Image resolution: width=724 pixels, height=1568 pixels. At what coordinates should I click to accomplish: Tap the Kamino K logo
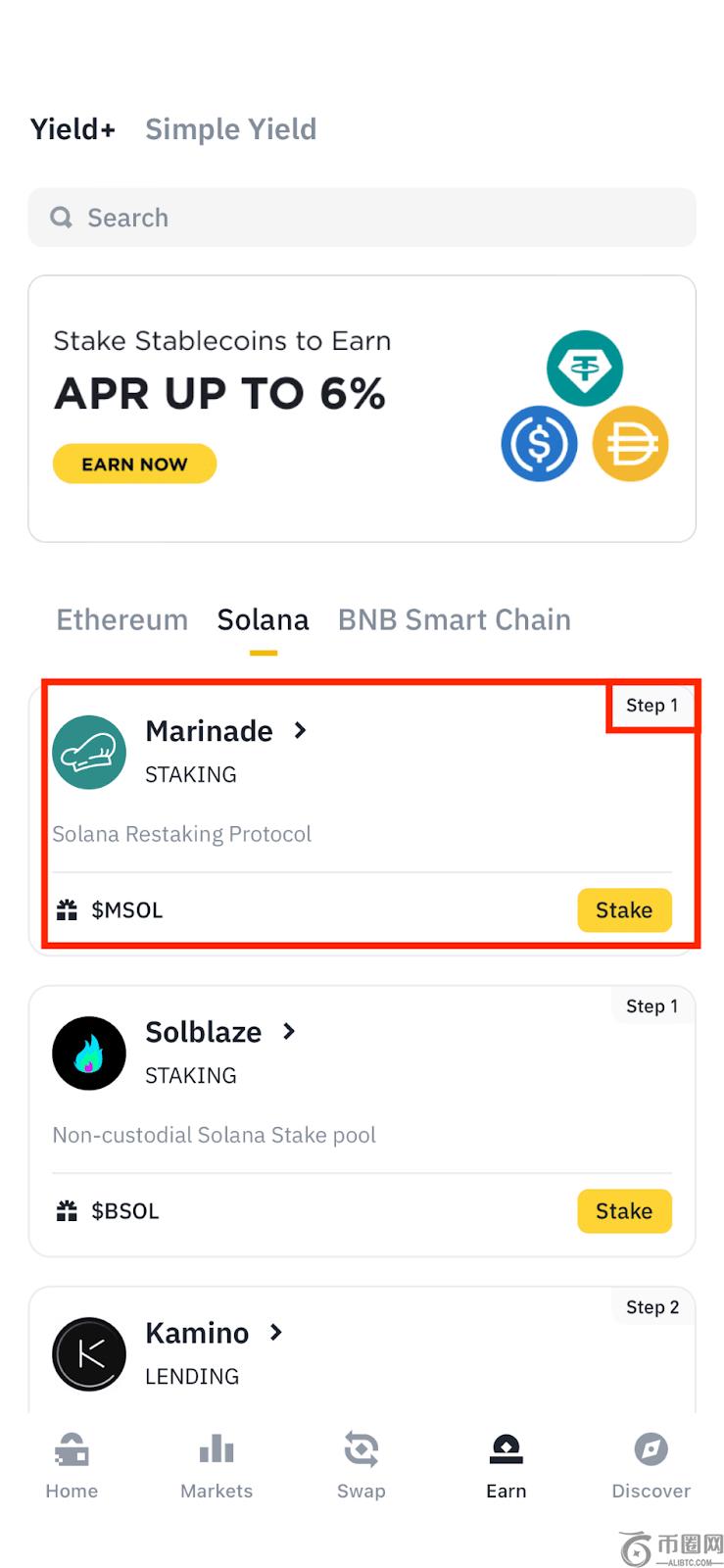[x=89, y=1354]
